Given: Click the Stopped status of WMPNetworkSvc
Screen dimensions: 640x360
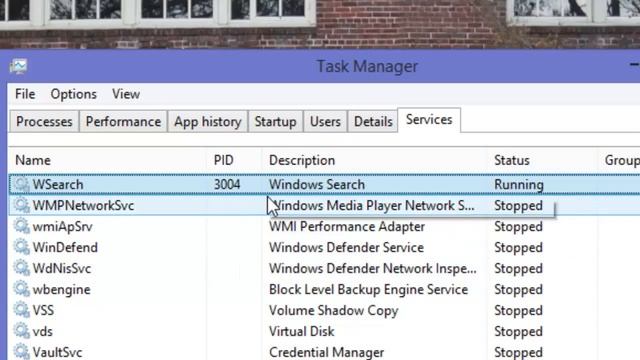Looking at the screenshot, I should 518,206.
